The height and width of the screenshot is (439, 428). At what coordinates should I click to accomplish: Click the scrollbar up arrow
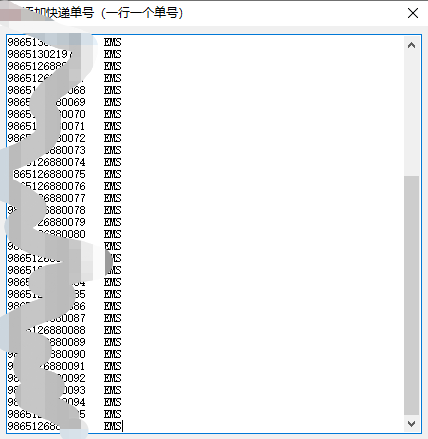point(411,45)
